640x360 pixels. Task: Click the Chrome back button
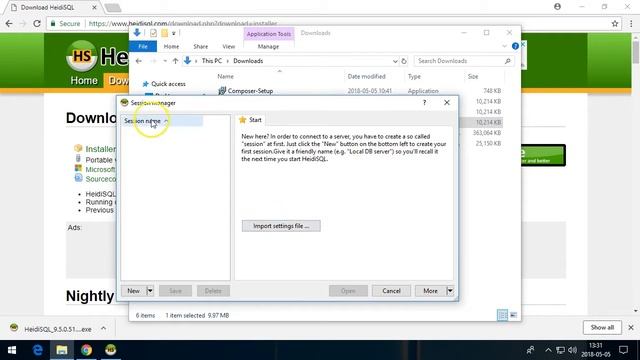(9, 24)
